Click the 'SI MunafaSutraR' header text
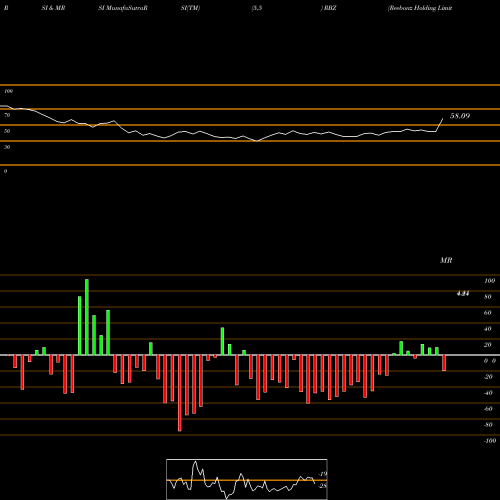Screen dimensions: 500x500 coord(123,8)
